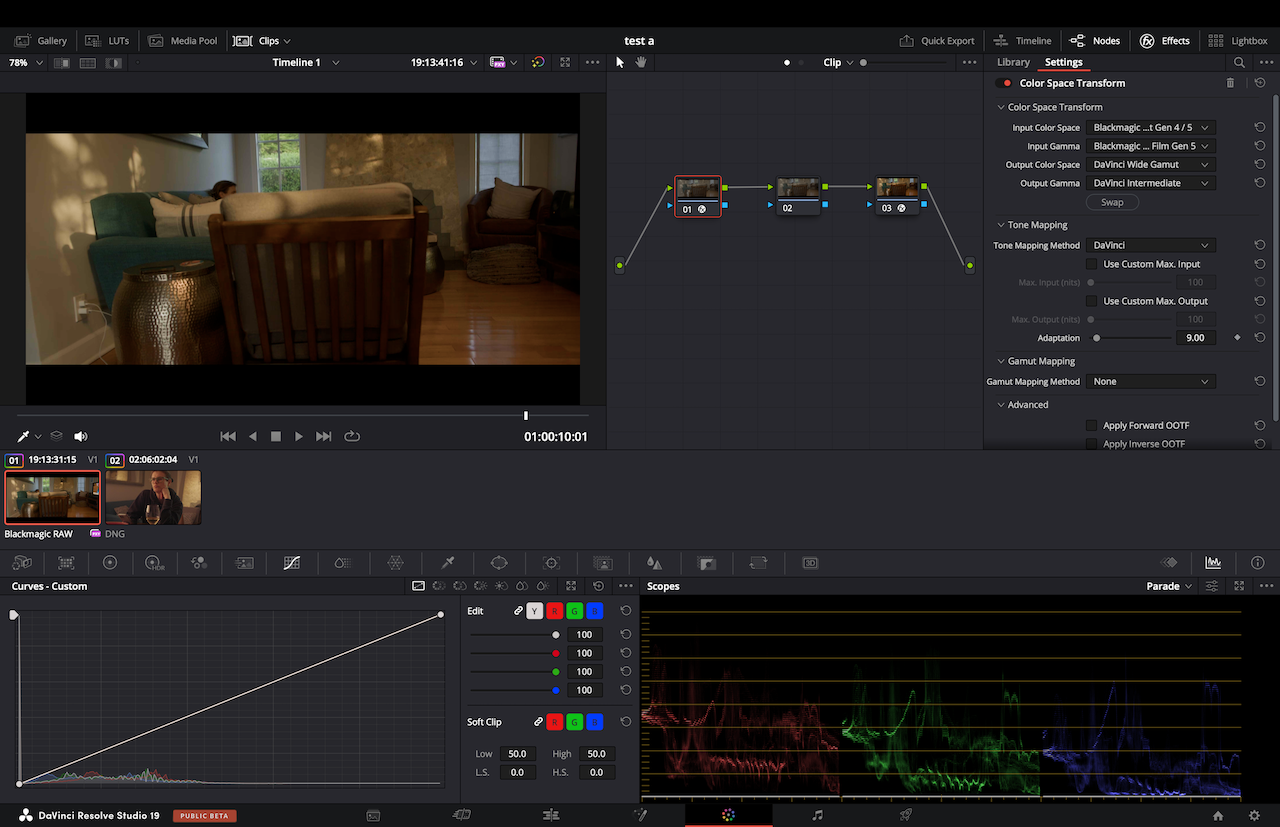This screenshot has height=827, width=1280.
Task: Open the Color Wheels palette
Action: [110, 563]
